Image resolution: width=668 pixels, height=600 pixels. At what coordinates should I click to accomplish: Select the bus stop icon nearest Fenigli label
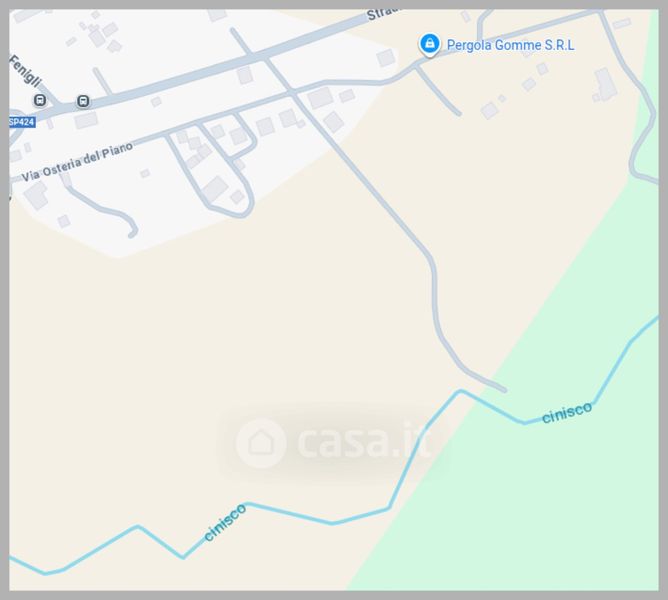40,101
